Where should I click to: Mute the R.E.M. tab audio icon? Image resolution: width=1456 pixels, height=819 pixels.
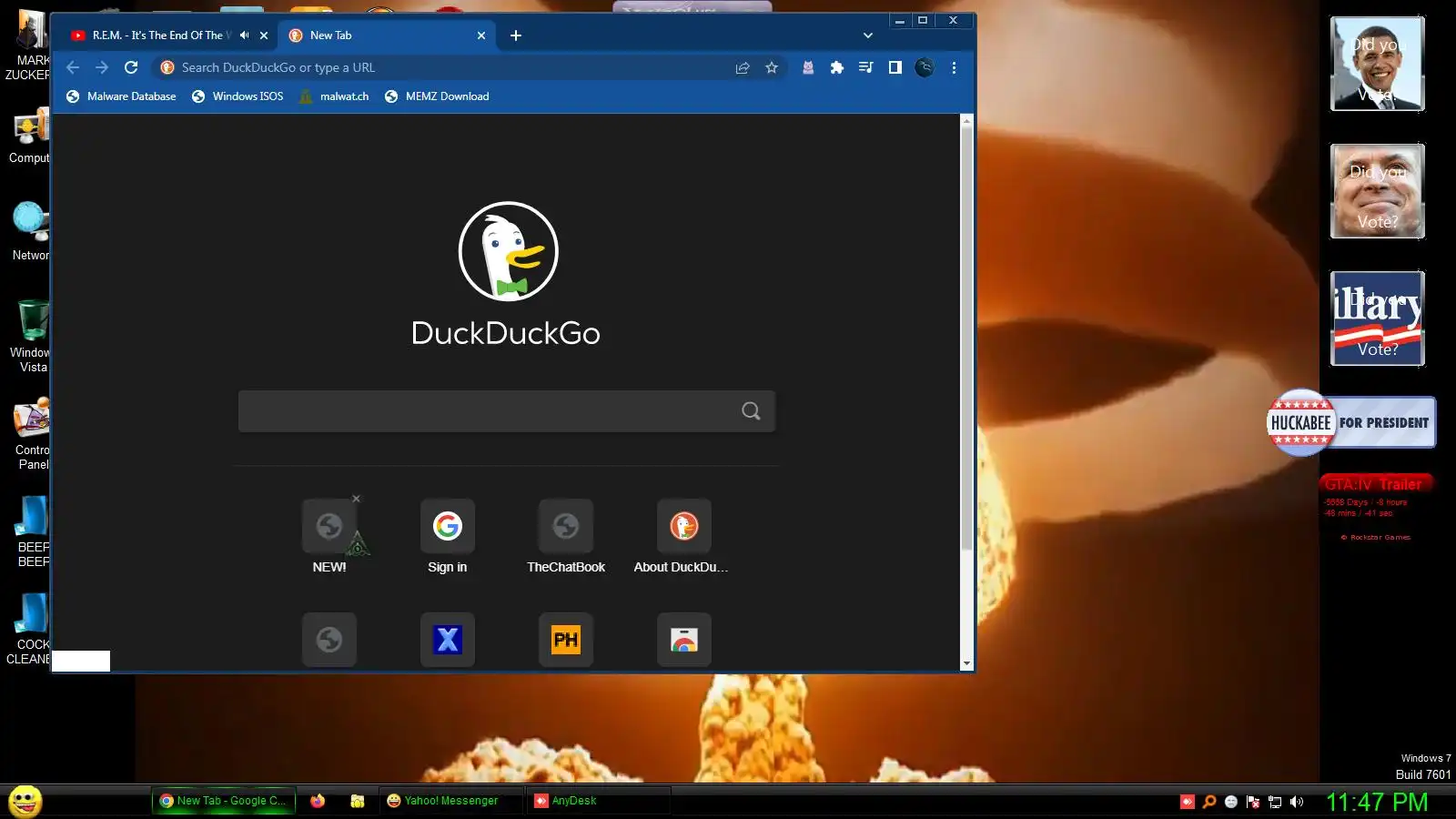pos(244,35)
